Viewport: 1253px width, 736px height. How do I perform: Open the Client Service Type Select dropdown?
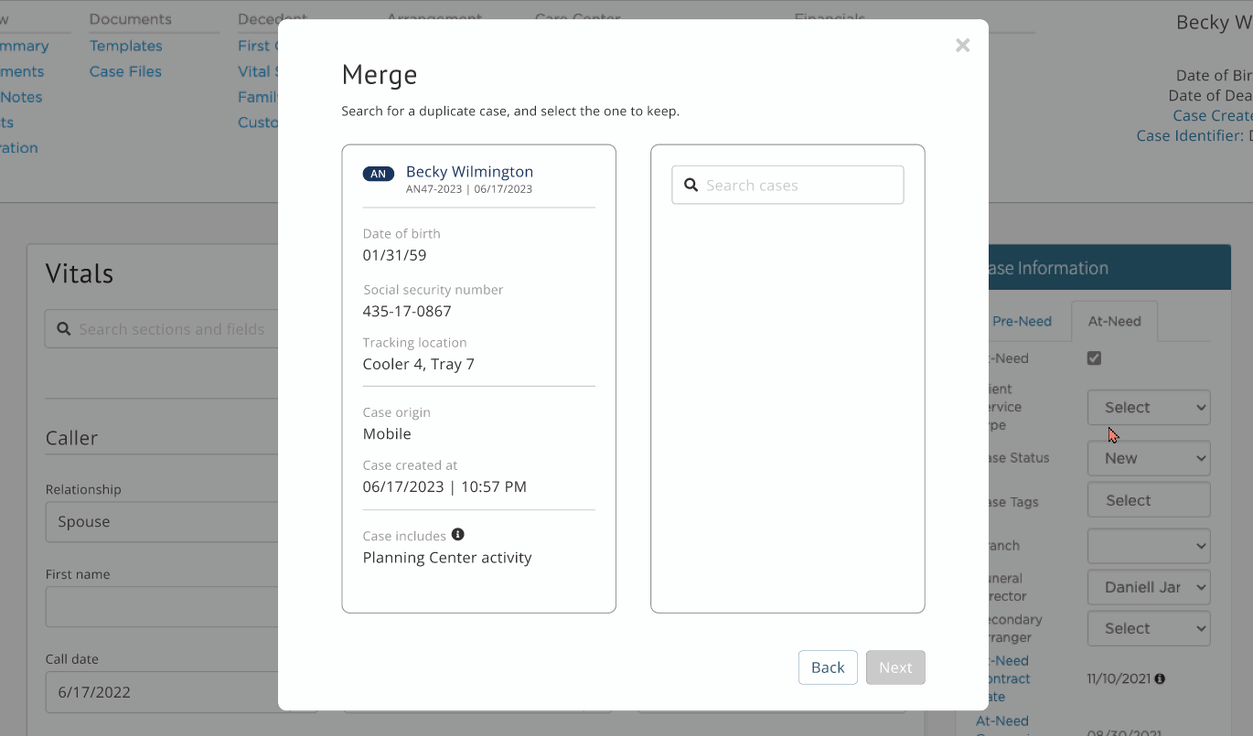(x=1148, y=407)
